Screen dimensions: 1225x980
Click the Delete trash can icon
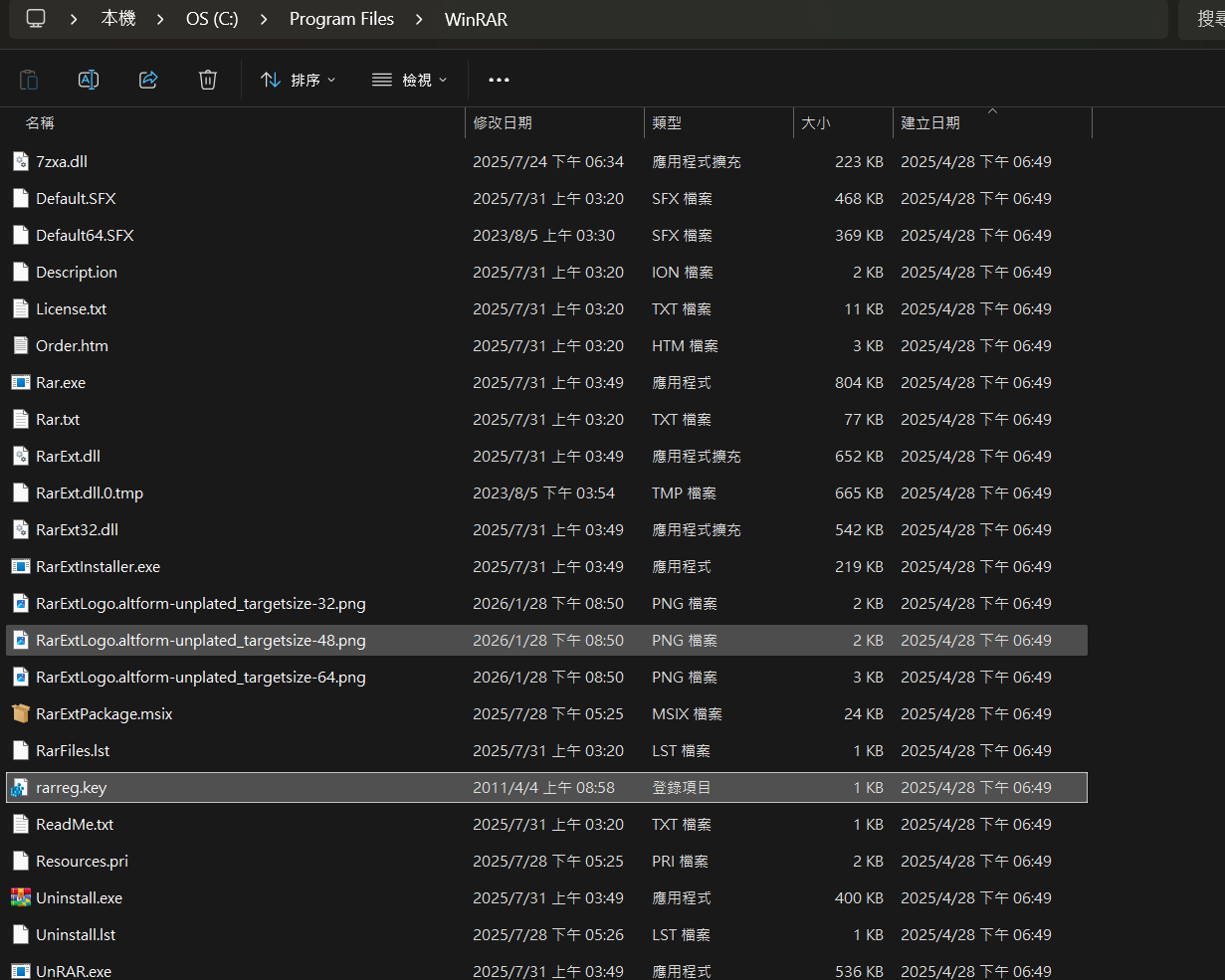click(x=207, y=80)
